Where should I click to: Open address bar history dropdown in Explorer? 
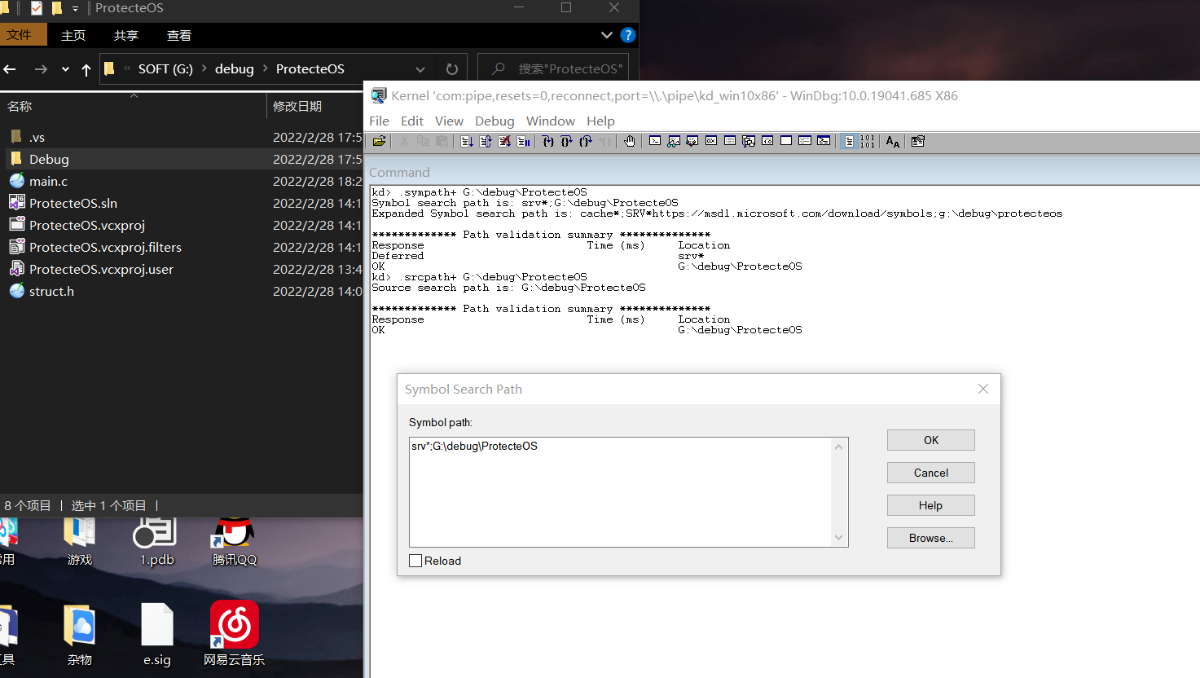(420, 69)
